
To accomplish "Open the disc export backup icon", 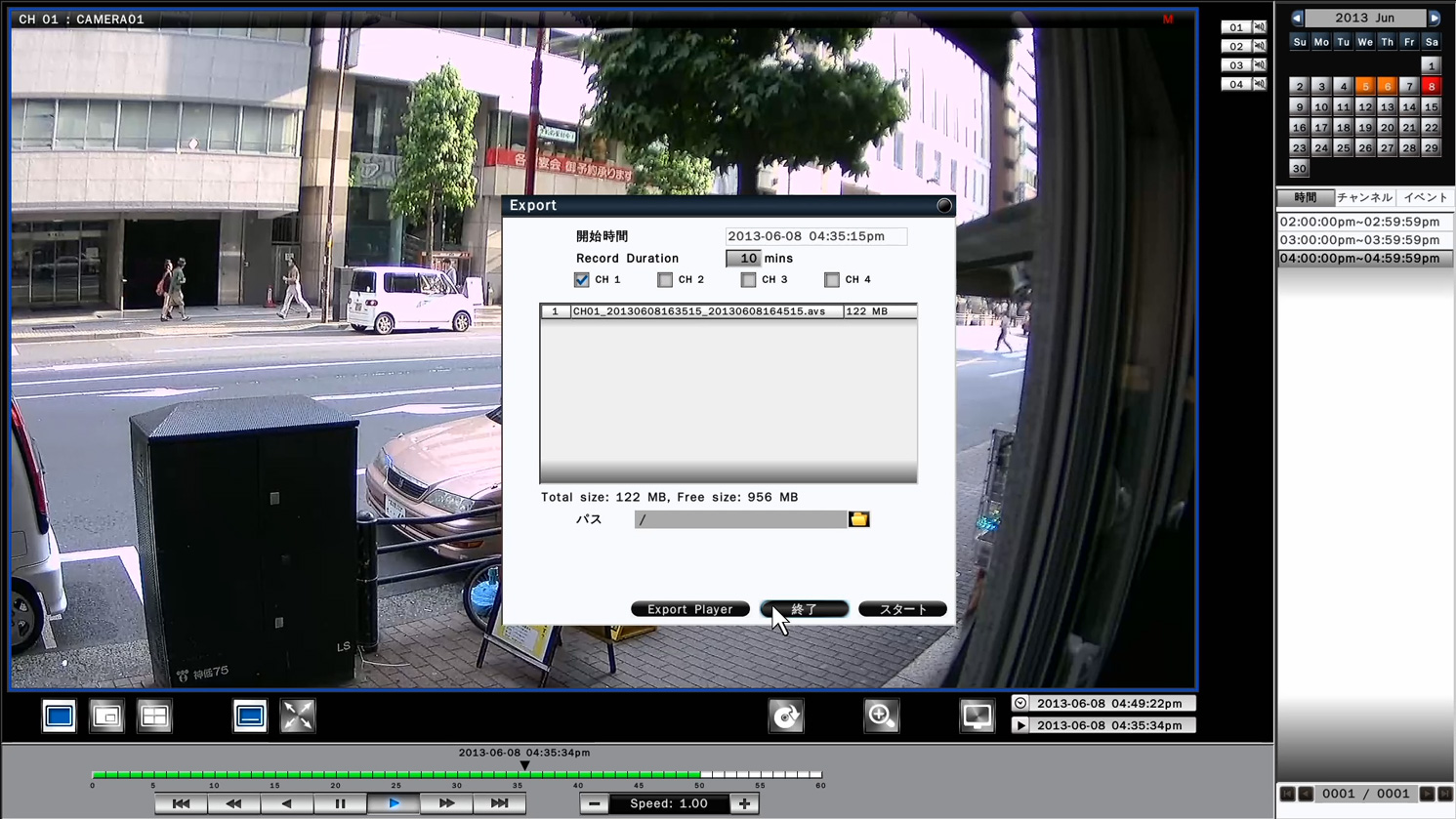I will pos(785,717).
